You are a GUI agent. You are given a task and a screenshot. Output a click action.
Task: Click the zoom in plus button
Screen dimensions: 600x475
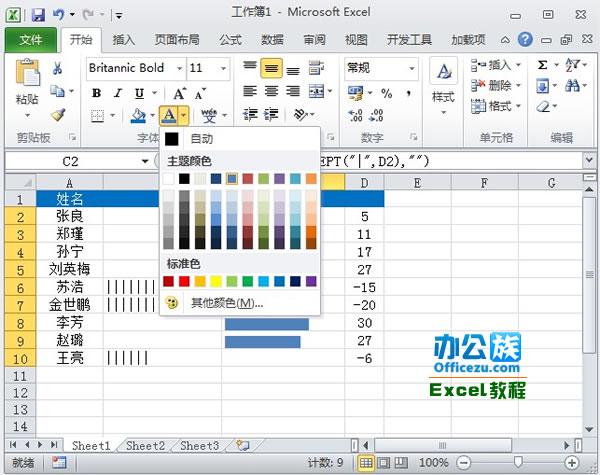pyautogui.click(x=571, y=463)
